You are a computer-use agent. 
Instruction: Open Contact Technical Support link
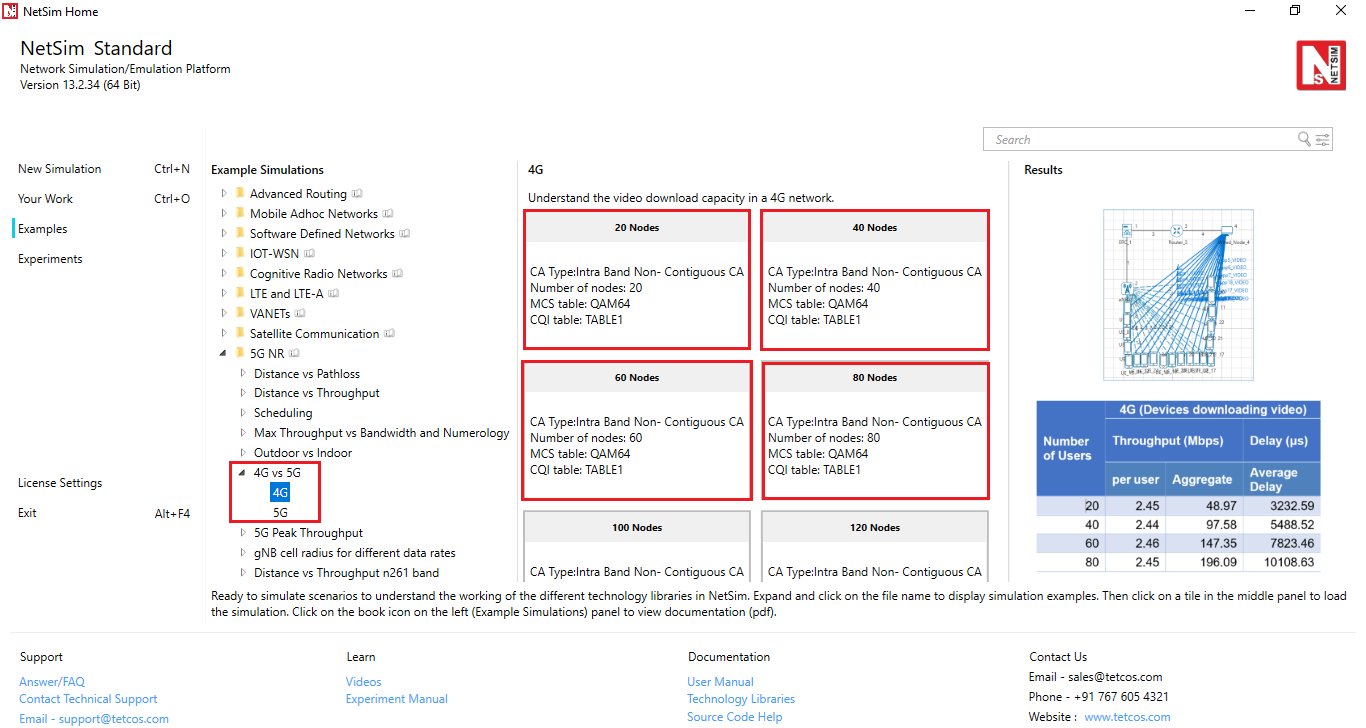click(x=88, y=699)
